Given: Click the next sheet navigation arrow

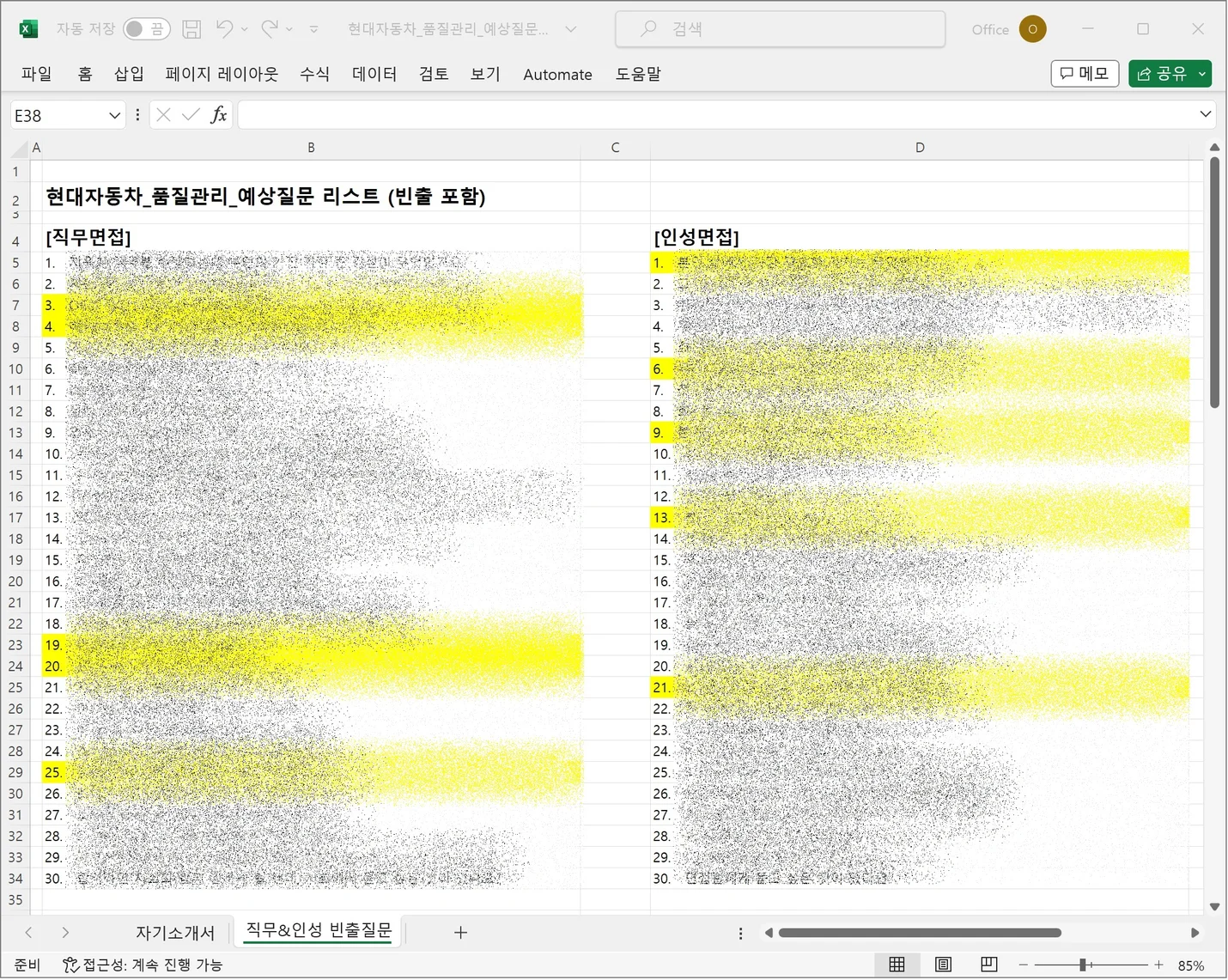Looking at the screenshot, I should tap(65, 933).
